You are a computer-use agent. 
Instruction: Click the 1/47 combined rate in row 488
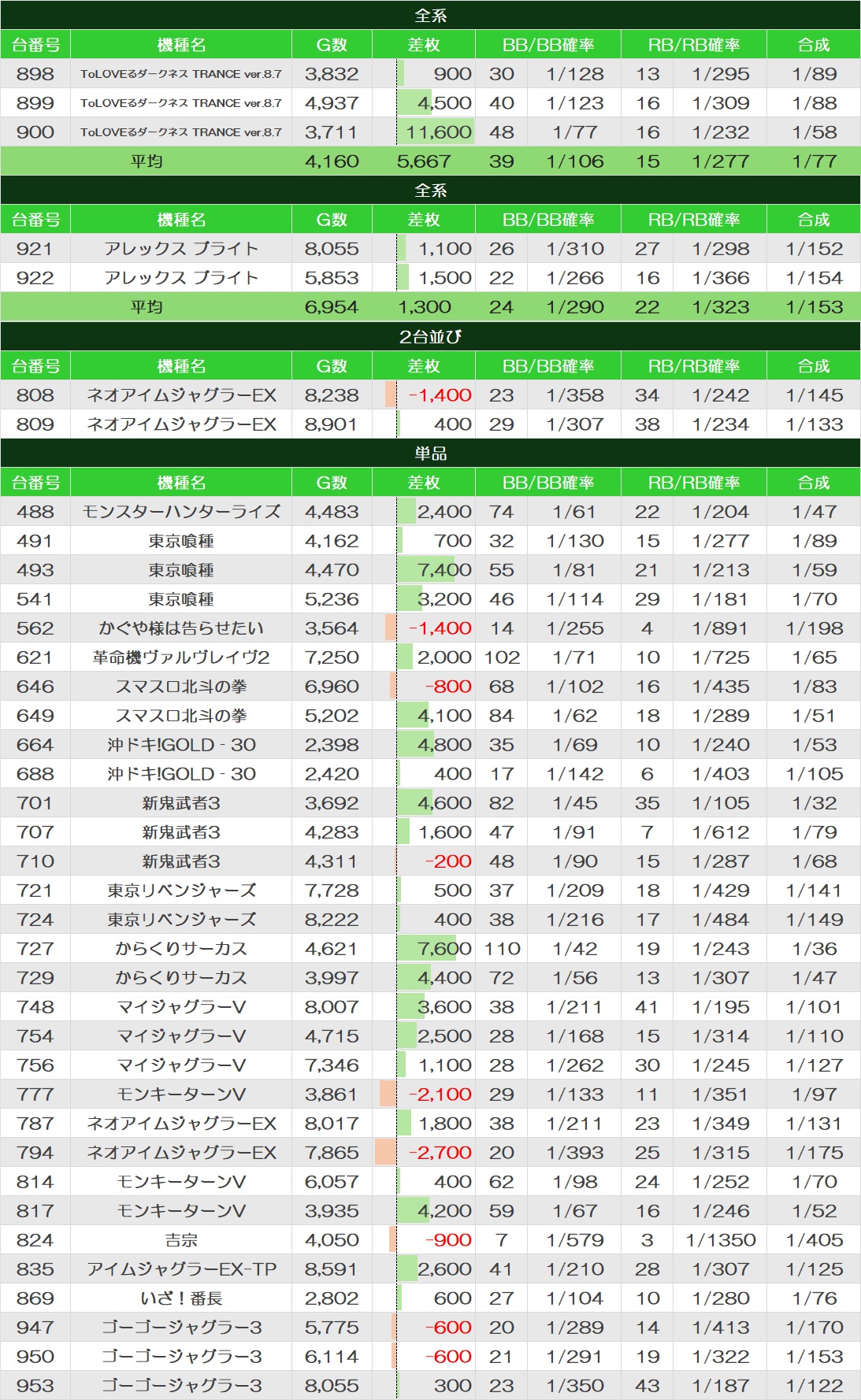coord(814,512)
